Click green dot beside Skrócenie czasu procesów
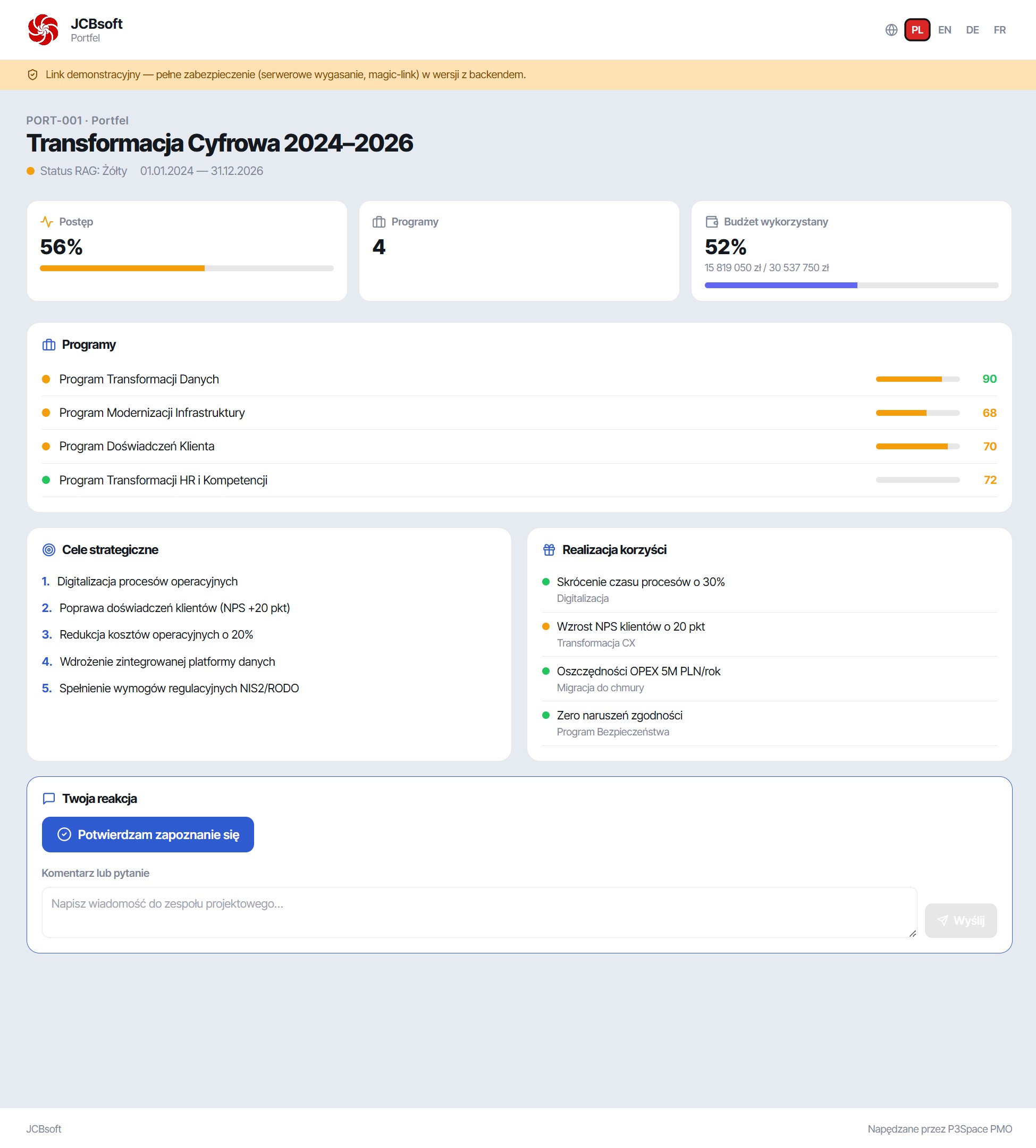The image size is (1036, 1148). pyautogui.click(x=546, y=581)
